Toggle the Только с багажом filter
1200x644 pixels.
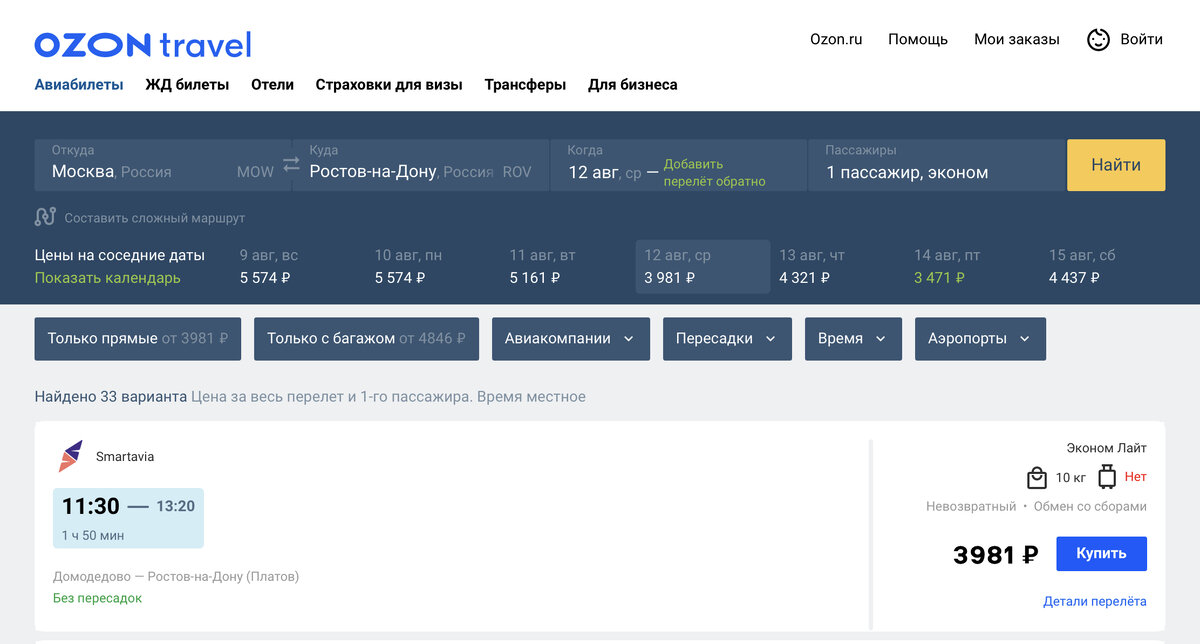tap(366, 339)
